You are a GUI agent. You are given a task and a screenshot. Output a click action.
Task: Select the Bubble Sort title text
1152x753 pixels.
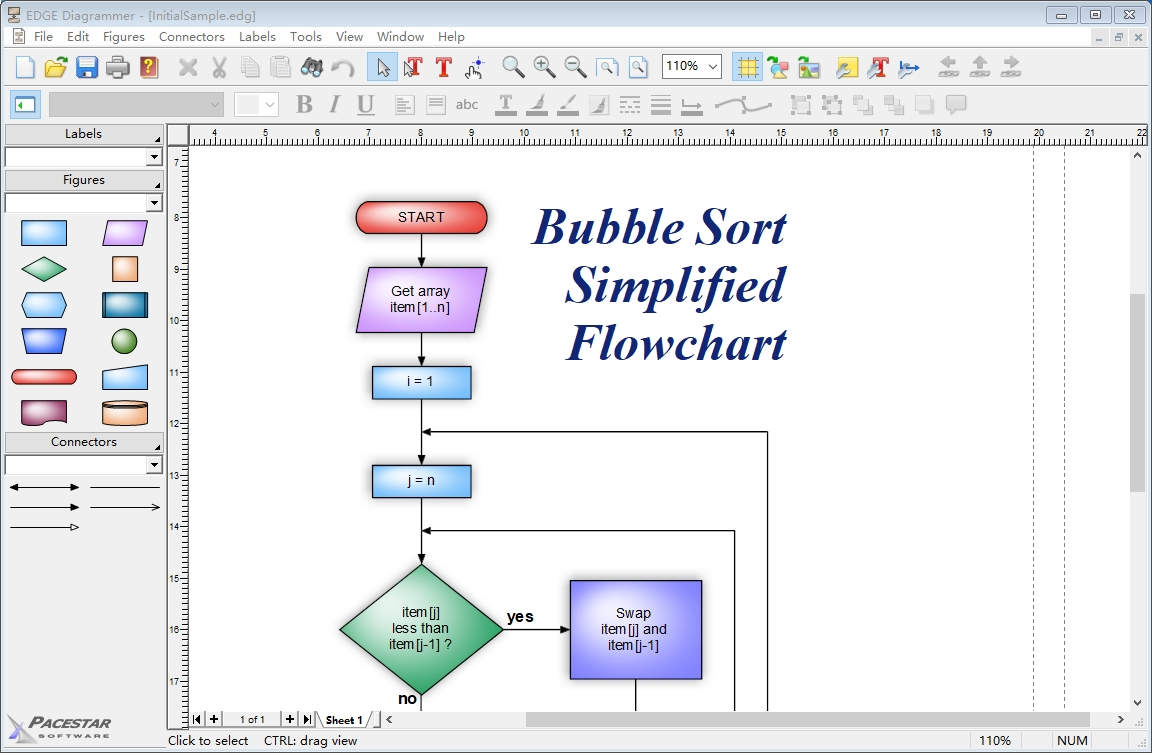(659, 285)
